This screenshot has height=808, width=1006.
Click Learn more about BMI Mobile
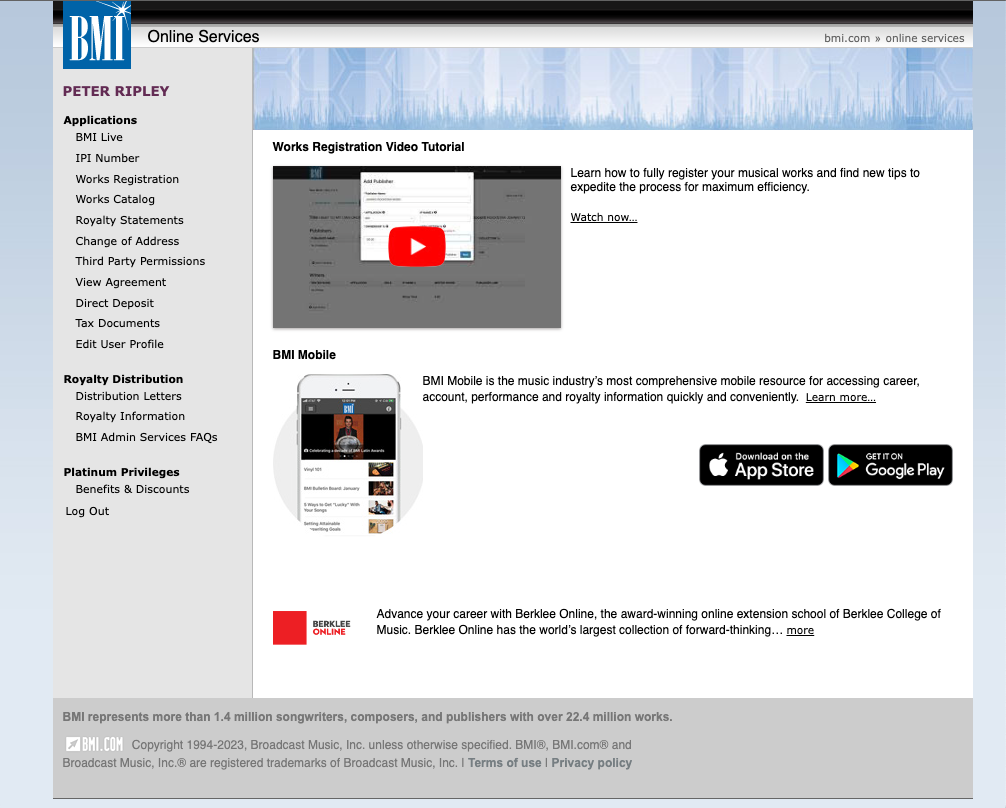840,398
